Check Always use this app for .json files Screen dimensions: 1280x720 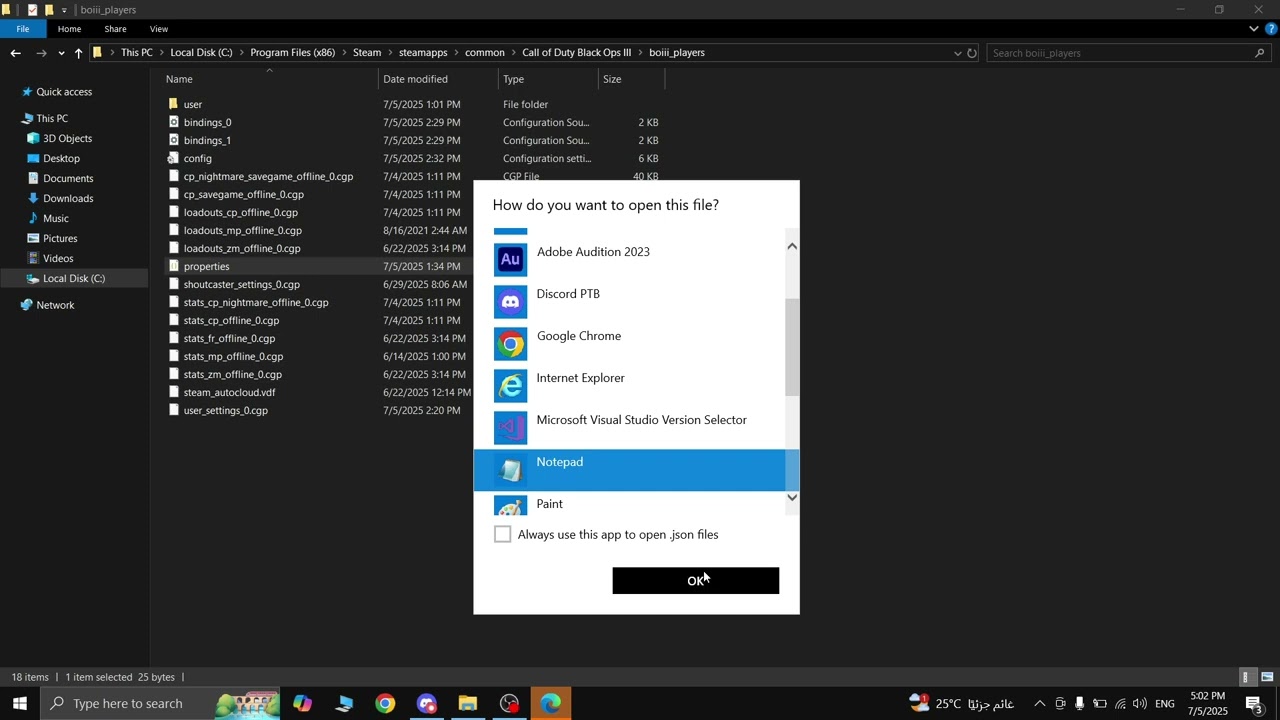point(503,535)
